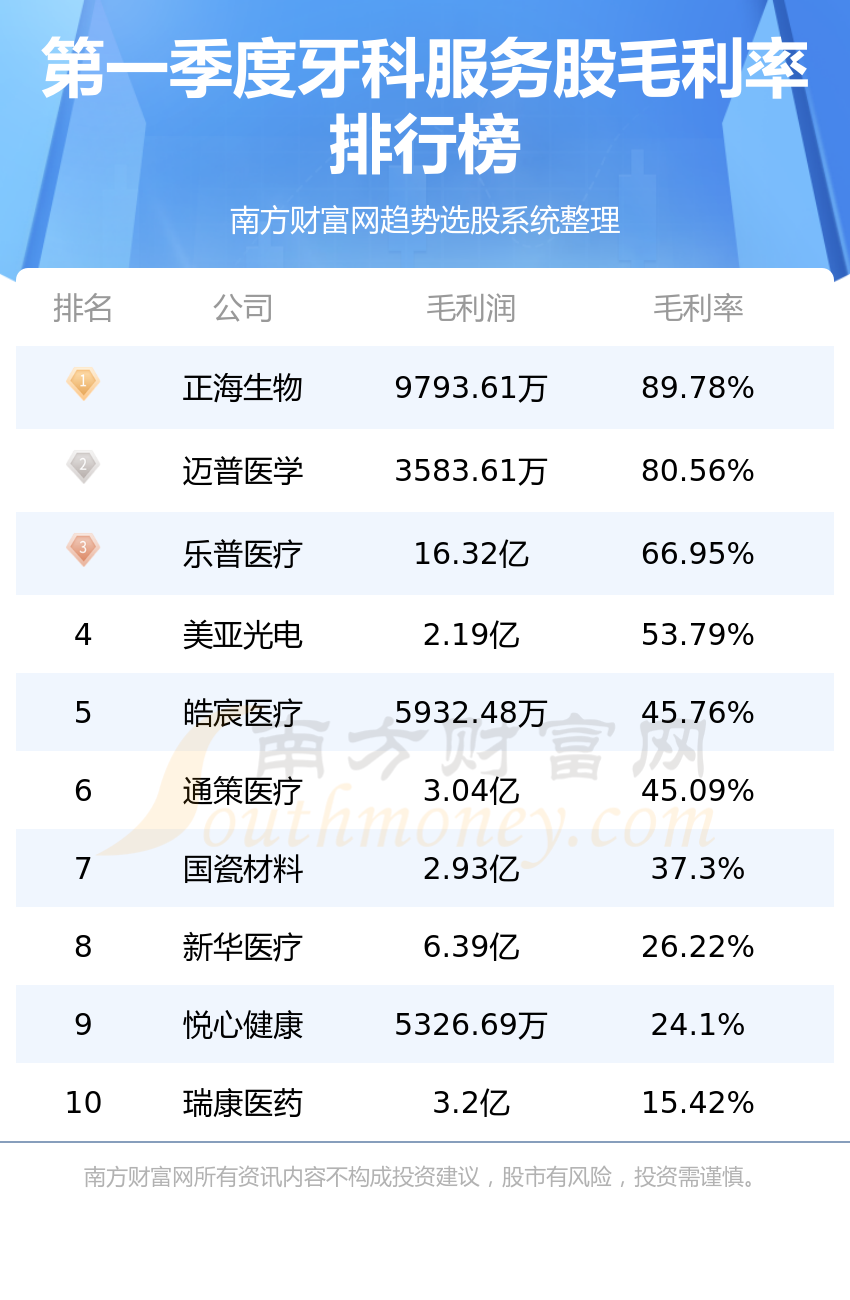The image size is (850, 1300).
Task: Click company name 迈普医学
Action: [243, 471]
